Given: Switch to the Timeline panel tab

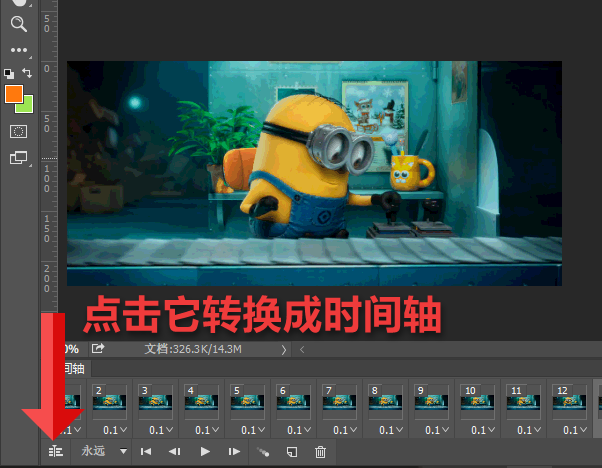Looking at the screenshot, I should pos(73,369).
